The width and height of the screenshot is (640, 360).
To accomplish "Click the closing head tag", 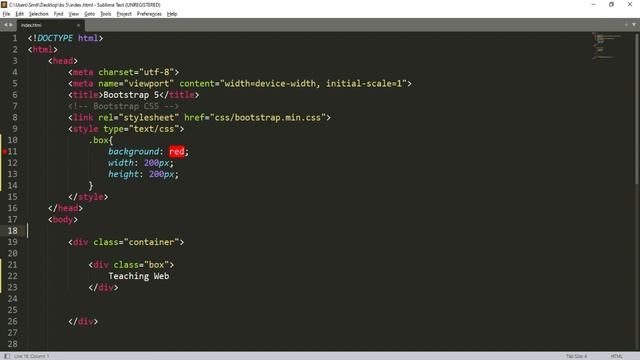I will [65, 209].
